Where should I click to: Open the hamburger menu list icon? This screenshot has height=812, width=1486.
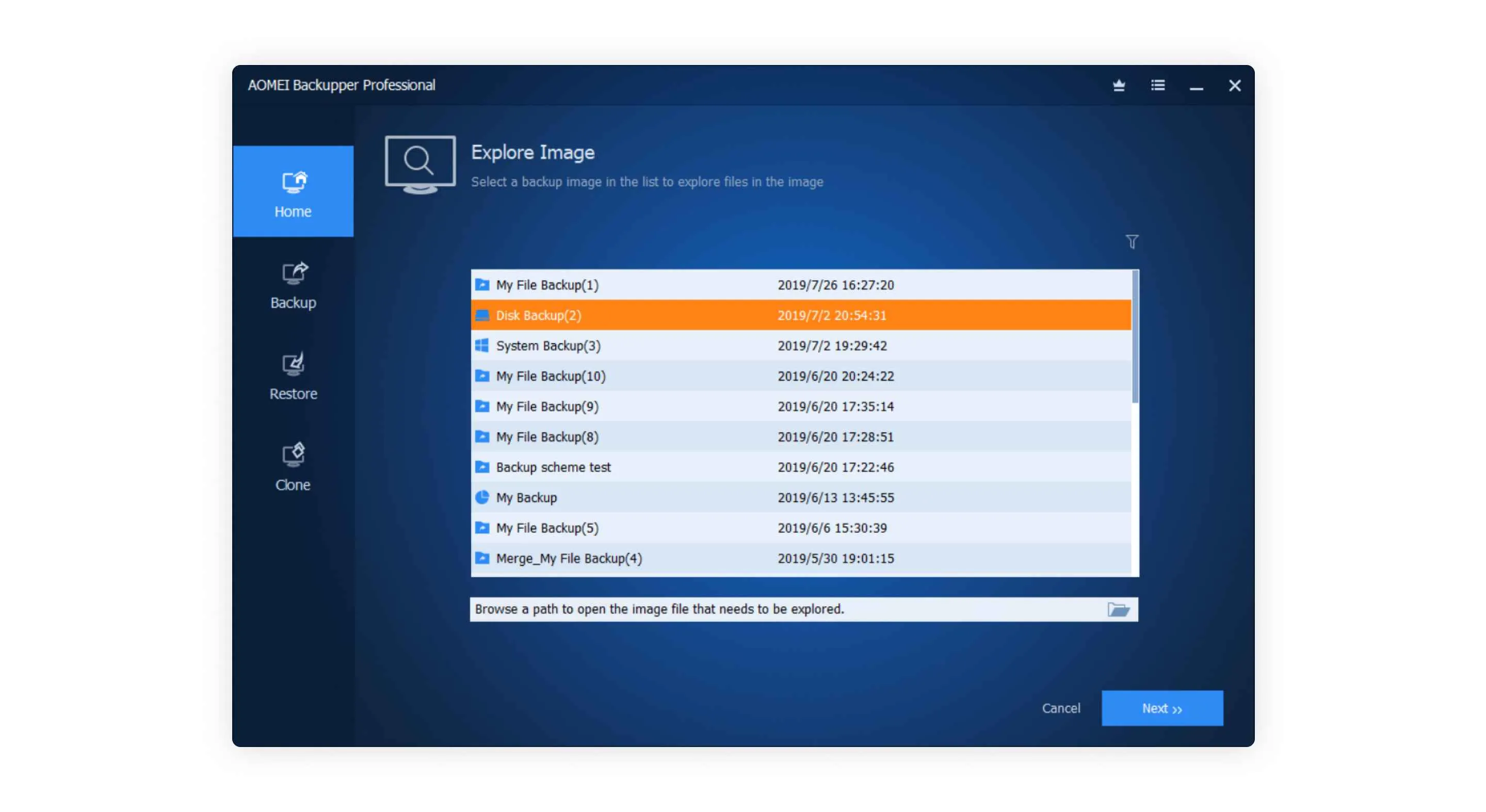tap(1157, 85)
